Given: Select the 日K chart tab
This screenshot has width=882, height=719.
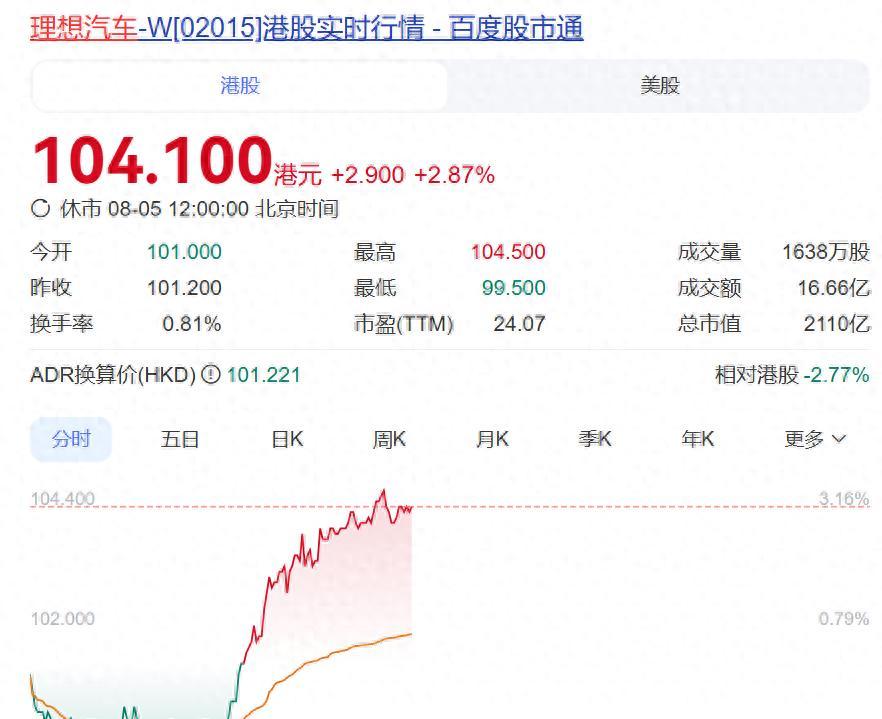Looking at the screenshot, I should [x=287, y=439].
